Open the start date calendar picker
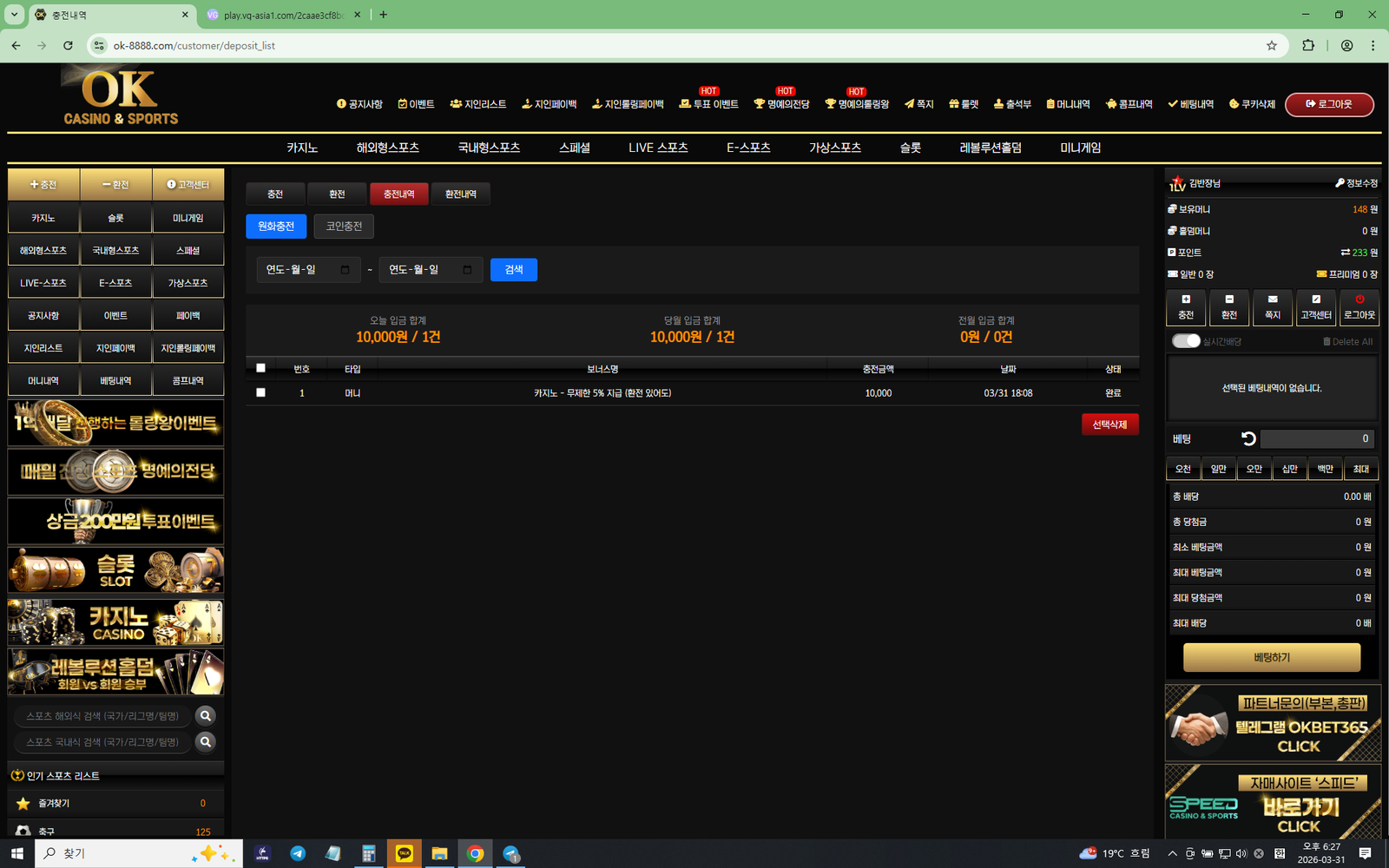This screenshot has height=868, width=1389. (345, 270)
